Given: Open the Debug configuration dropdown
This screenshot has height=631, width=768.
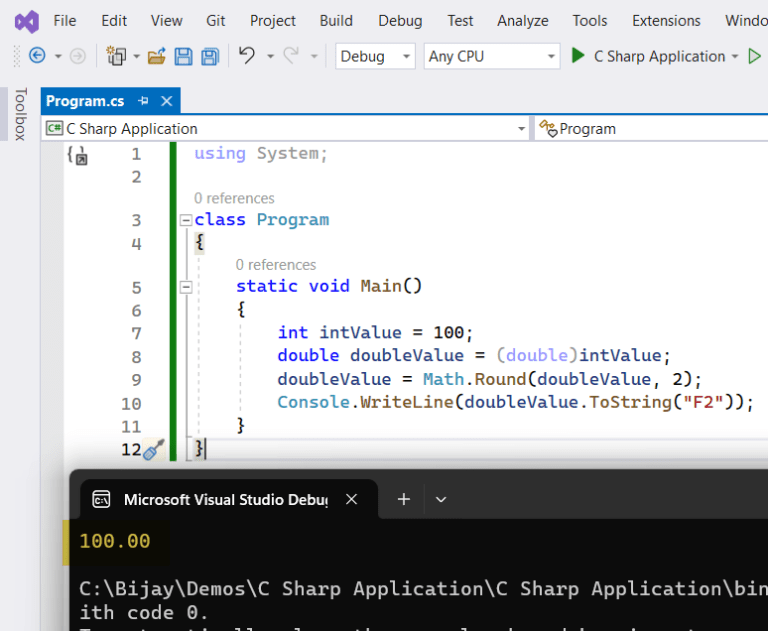Looking at the screenshot, I should (x=375, y=56).
